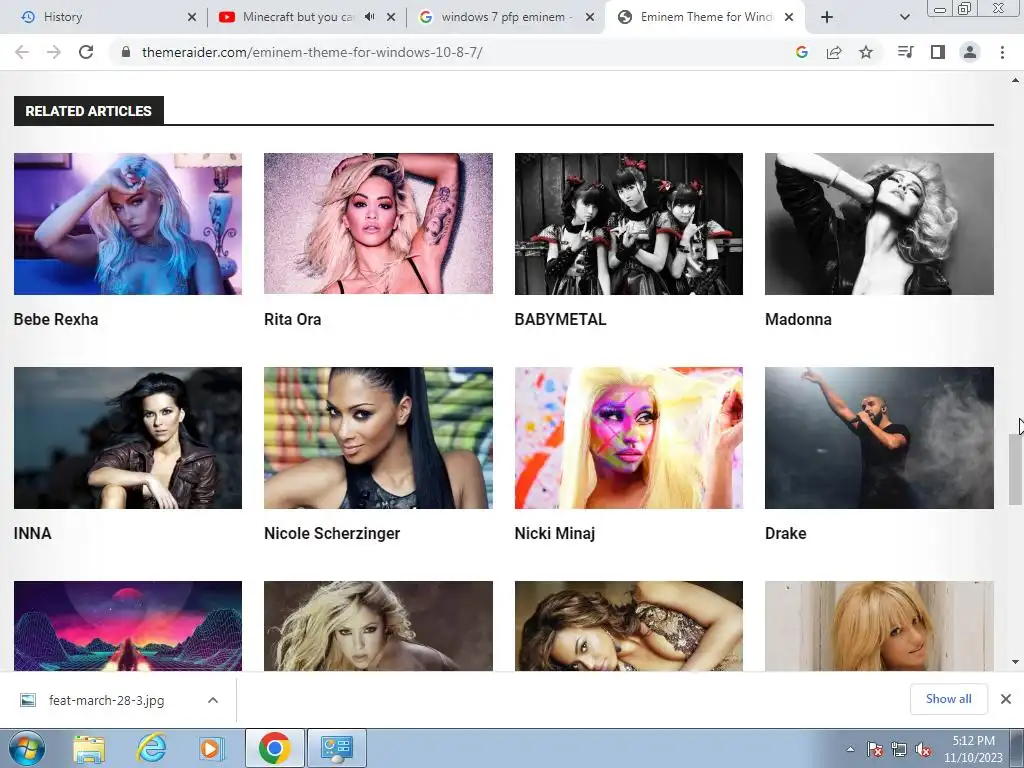The width and height of the screenshot is (1024, 768).
Task: Launch Internet Explorer from taskbar
Action: pos(151,748)
